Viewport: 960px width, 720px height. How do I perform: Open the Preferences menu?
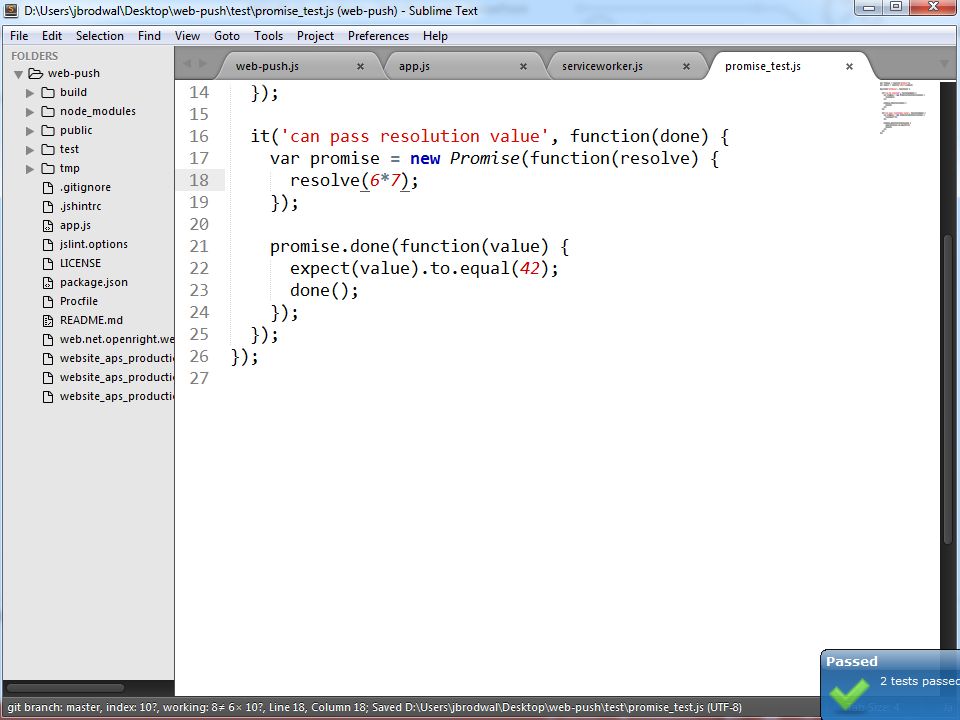click(x=378, y=36)
